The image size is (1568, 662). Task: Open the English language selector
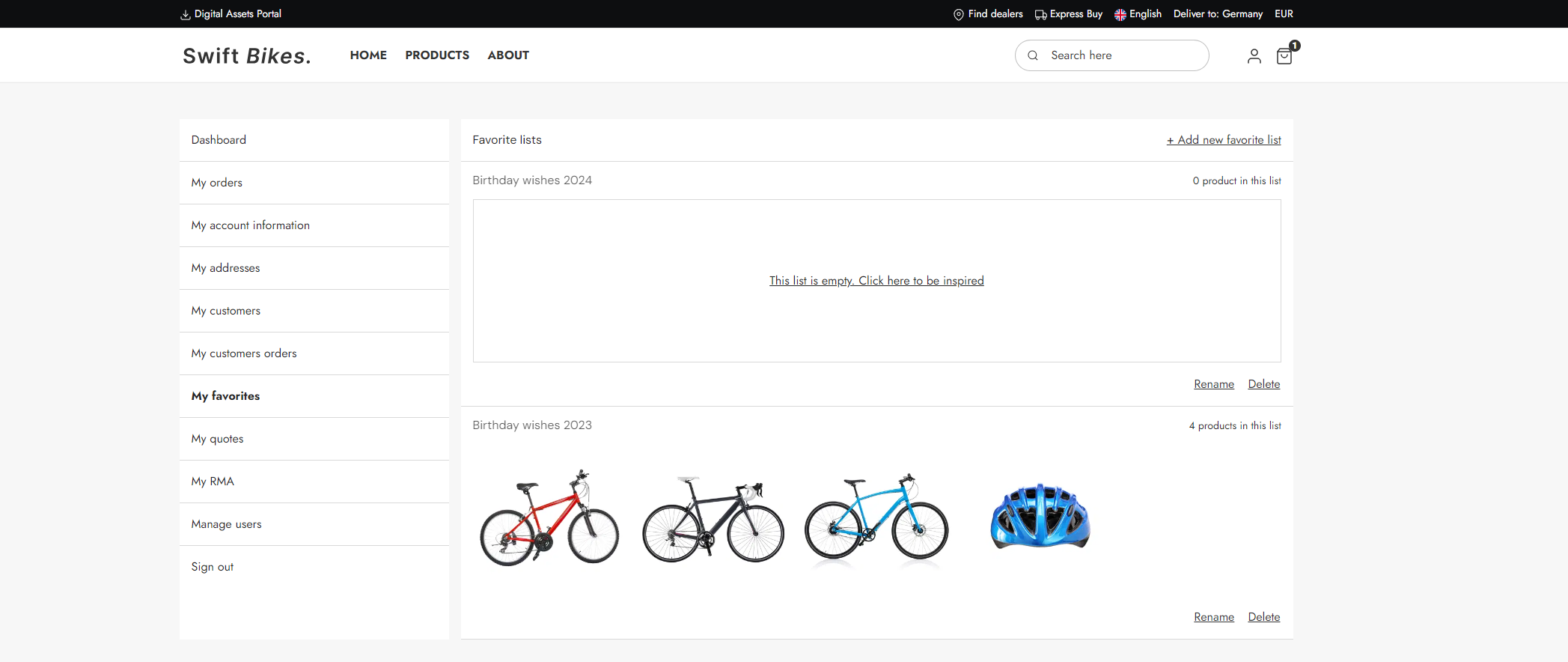coord(1138,13)
